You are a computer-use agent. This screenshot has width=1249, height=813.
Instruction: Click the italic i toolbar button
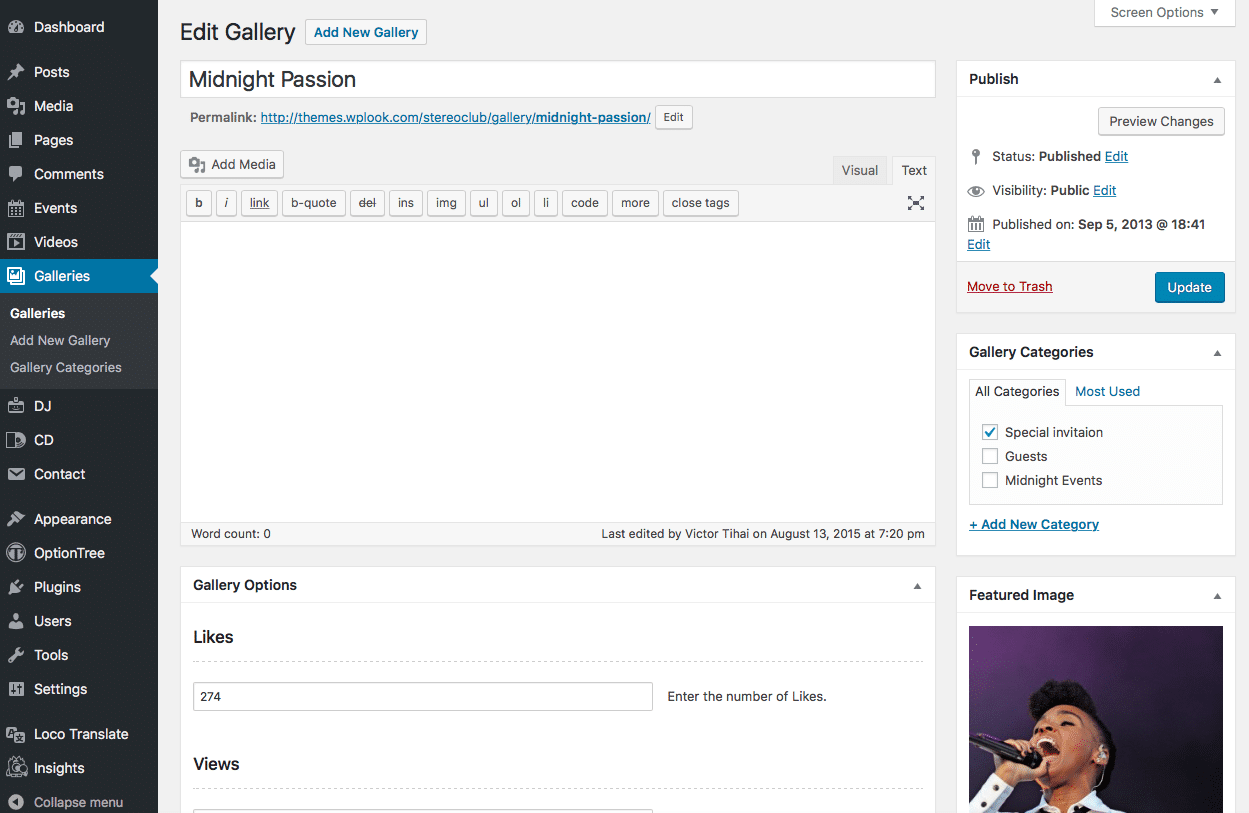click(x=226, y=203)
